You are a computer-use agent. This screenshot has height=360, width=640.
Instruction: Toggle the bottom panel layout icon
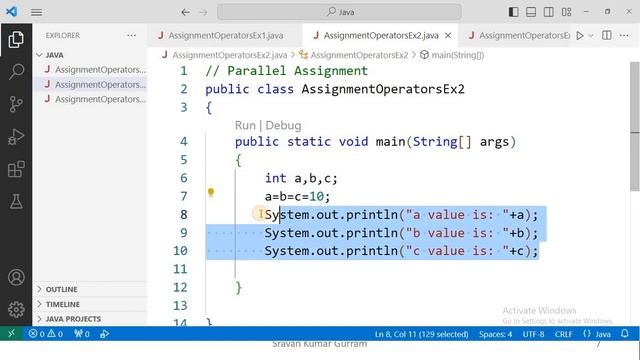[531, 12]
